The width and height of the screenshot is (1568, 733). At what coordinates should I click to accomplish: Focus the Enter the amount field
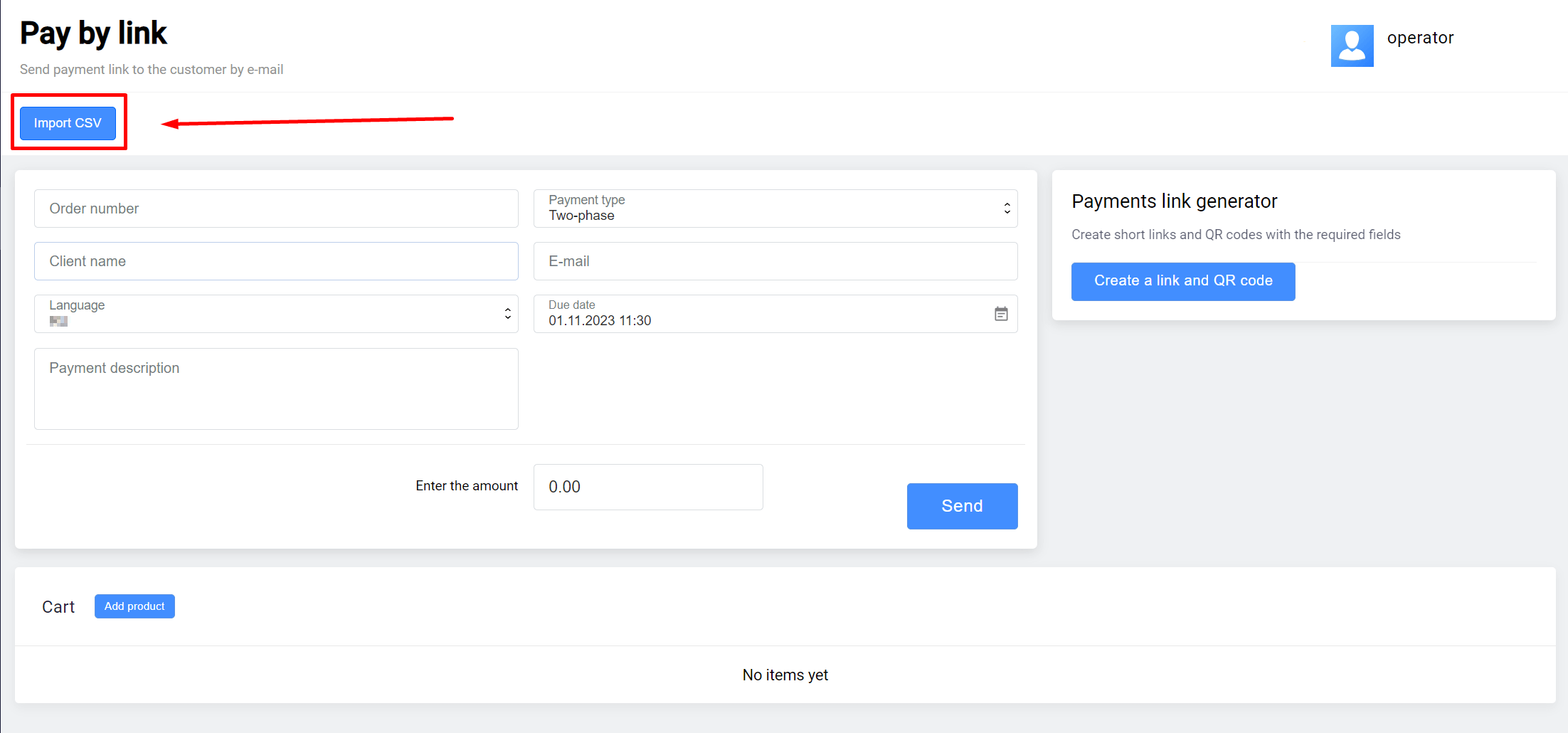(647, 487)
